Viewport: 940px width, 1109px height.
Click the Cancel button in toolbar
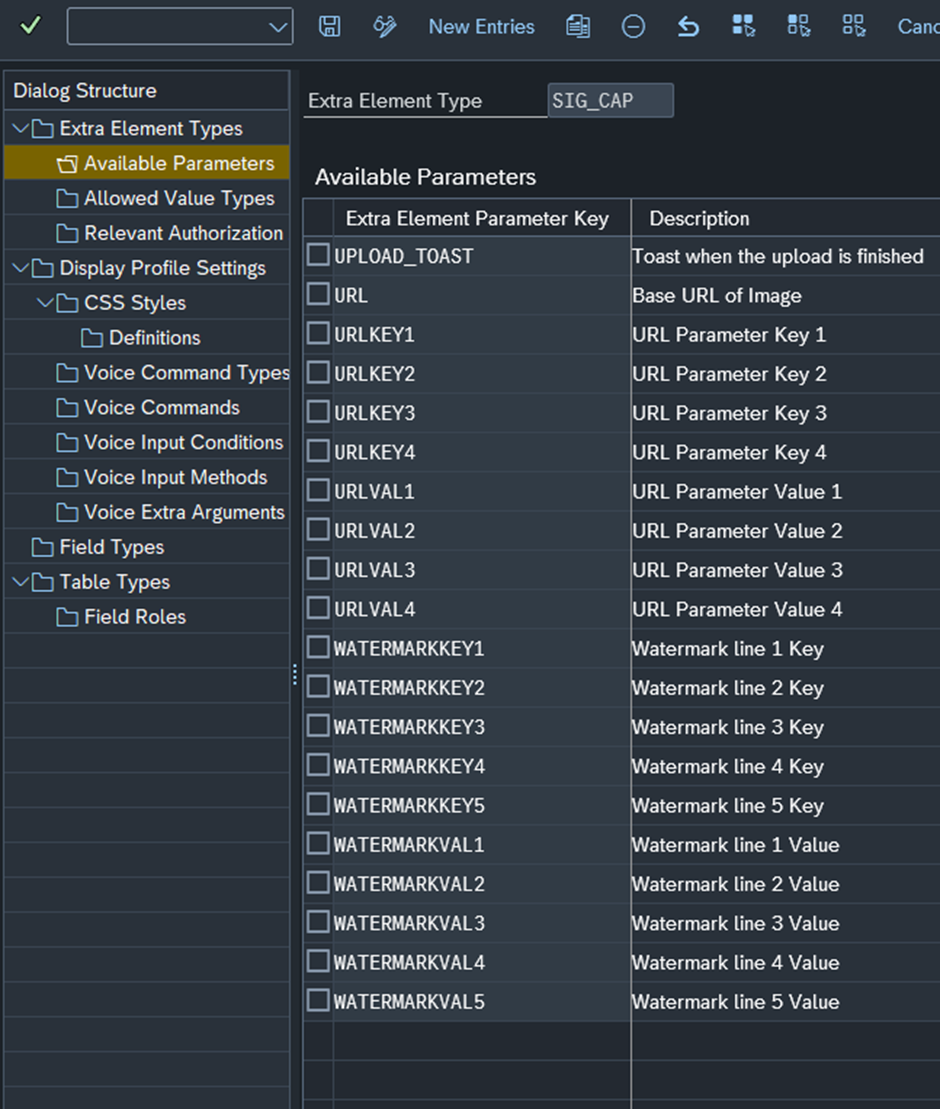pos(918,27)
